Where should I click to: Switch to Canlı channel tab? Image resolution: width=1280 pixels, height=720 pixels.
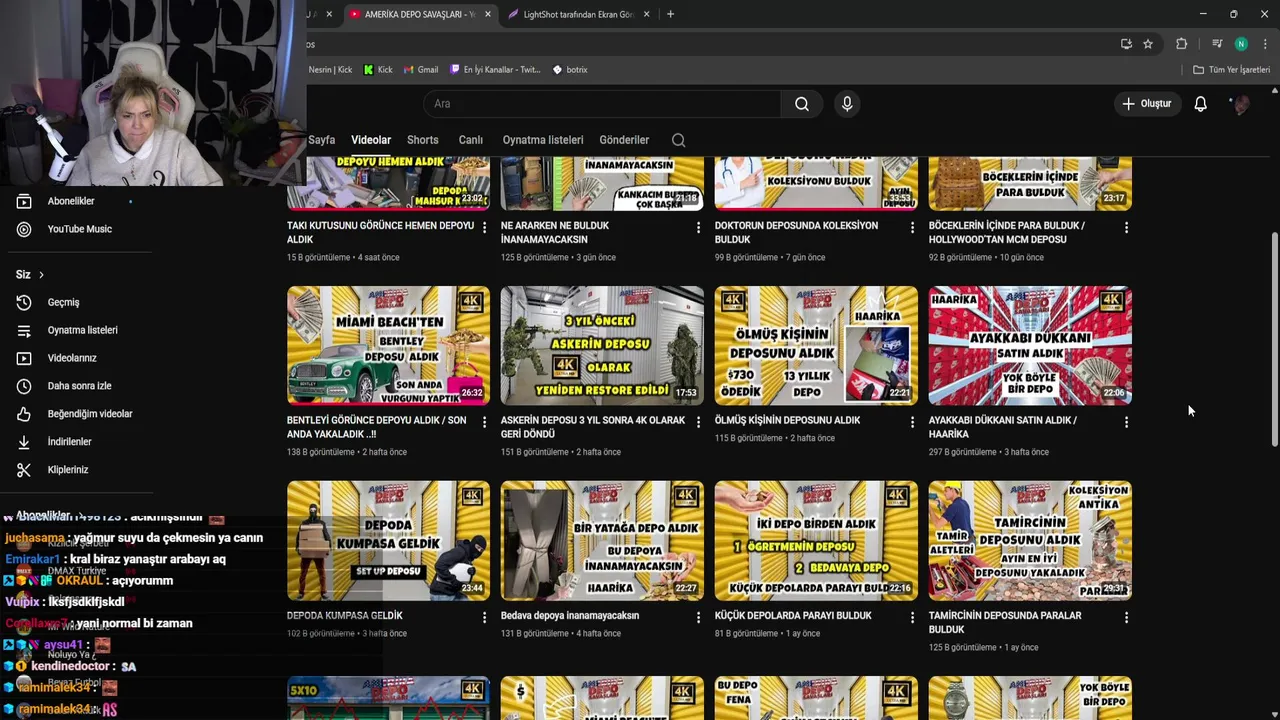pyautogui.click(x=470, y=140)
